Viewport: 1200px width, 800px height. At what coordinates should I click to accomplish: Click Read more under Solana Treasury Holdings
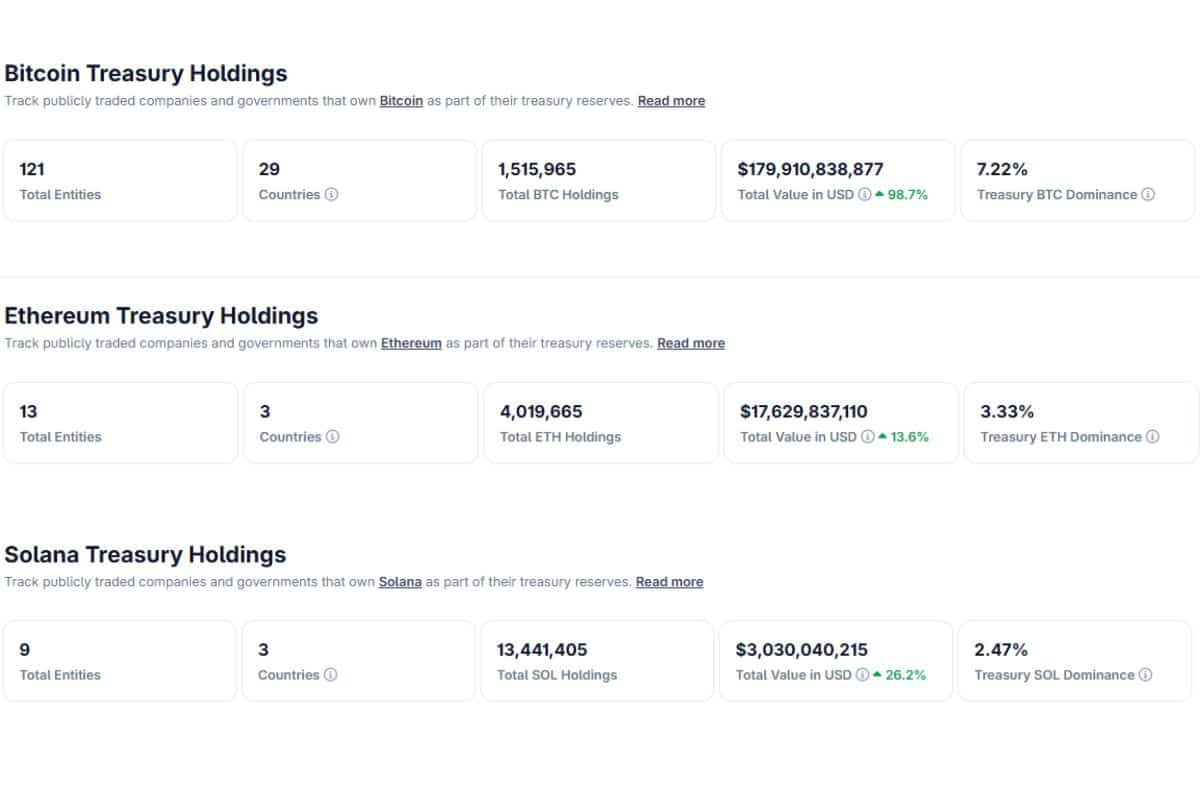tap(669, 582)
